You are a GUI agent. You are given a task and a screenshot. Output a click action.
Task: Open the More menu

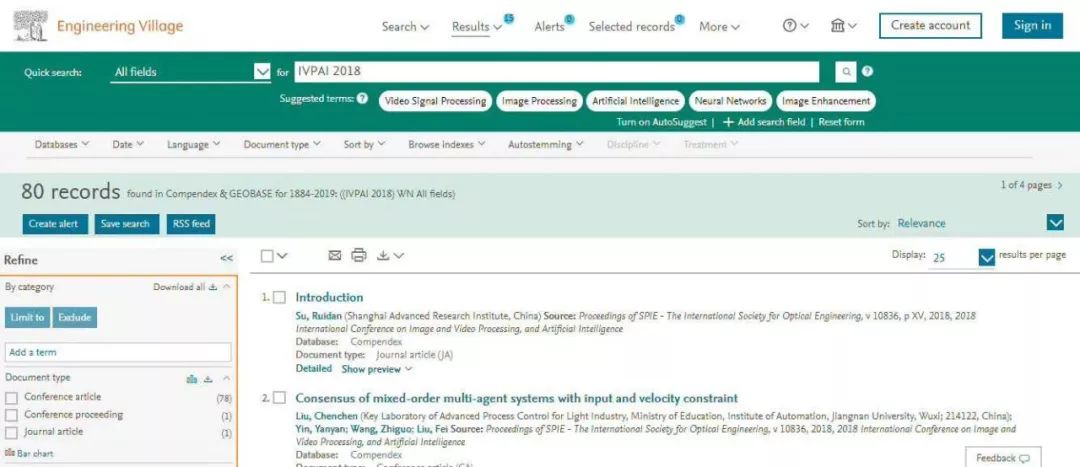click(x=719, y=27)
